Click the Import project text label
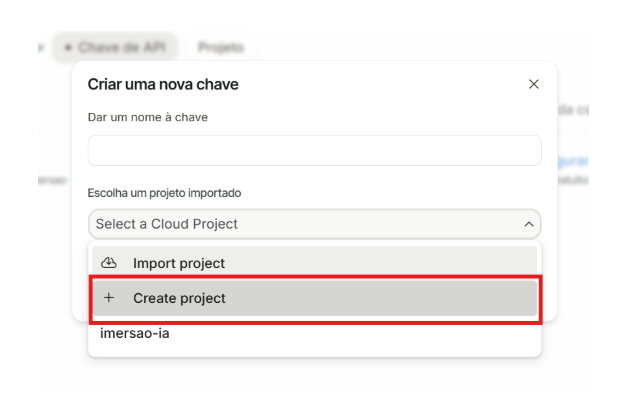The height and width of the screenshot is (412, 638). [x=179, y=263]
